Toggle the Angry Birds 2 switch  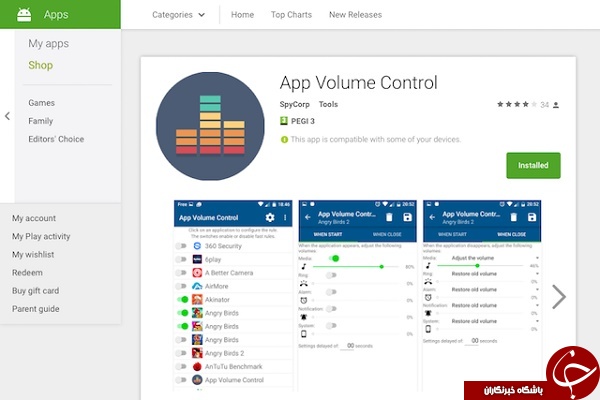(x=181, y=353)
